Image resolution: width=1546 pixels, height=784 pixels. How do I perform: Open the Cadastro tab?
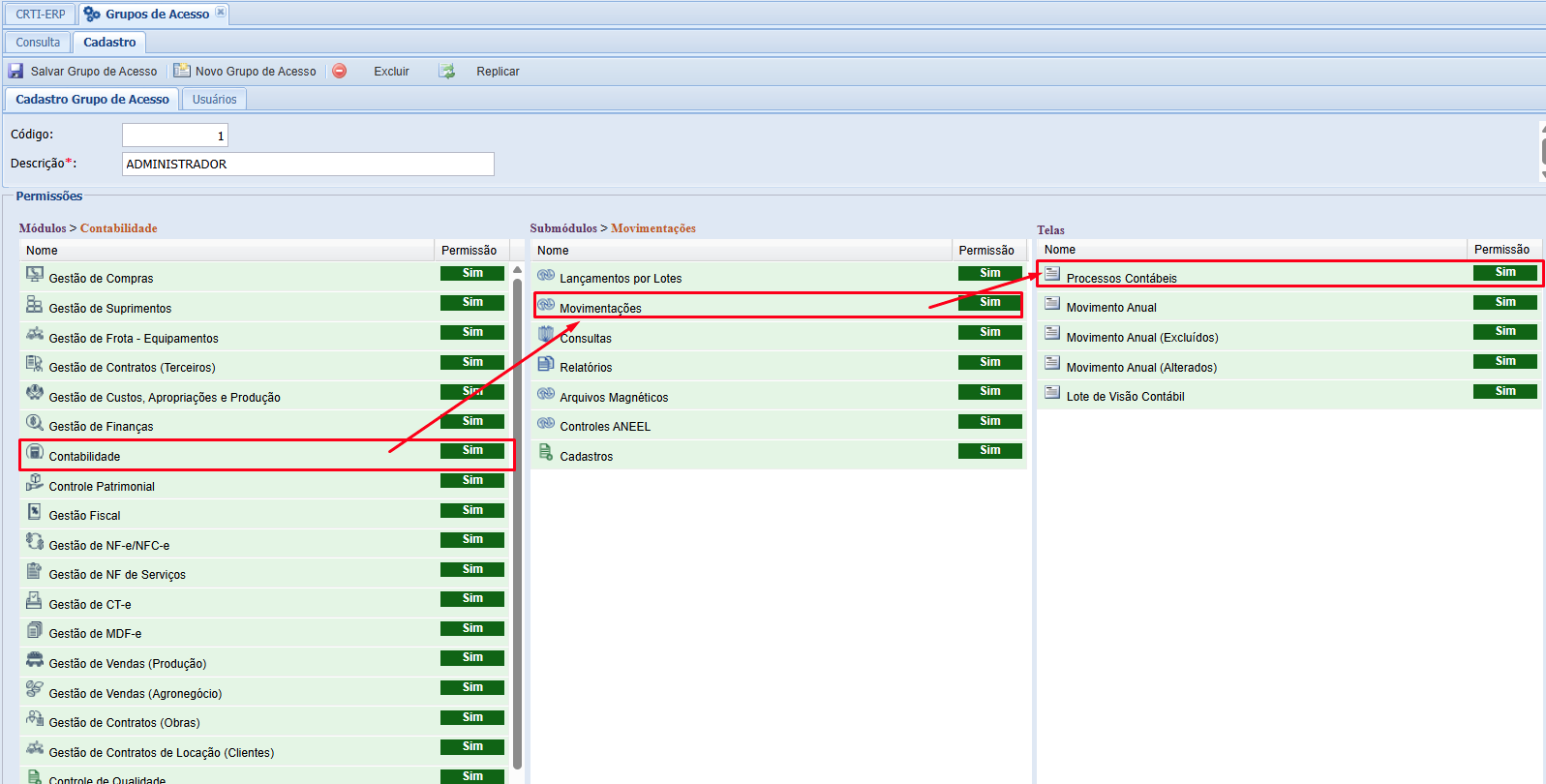coord(109,43)
